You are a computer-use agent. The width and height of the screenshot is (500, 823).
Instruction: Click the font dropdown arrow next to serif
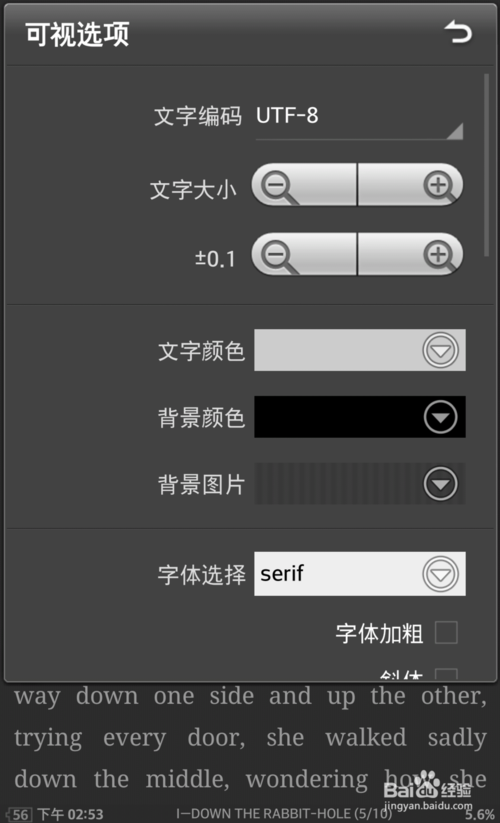point(440,574)
